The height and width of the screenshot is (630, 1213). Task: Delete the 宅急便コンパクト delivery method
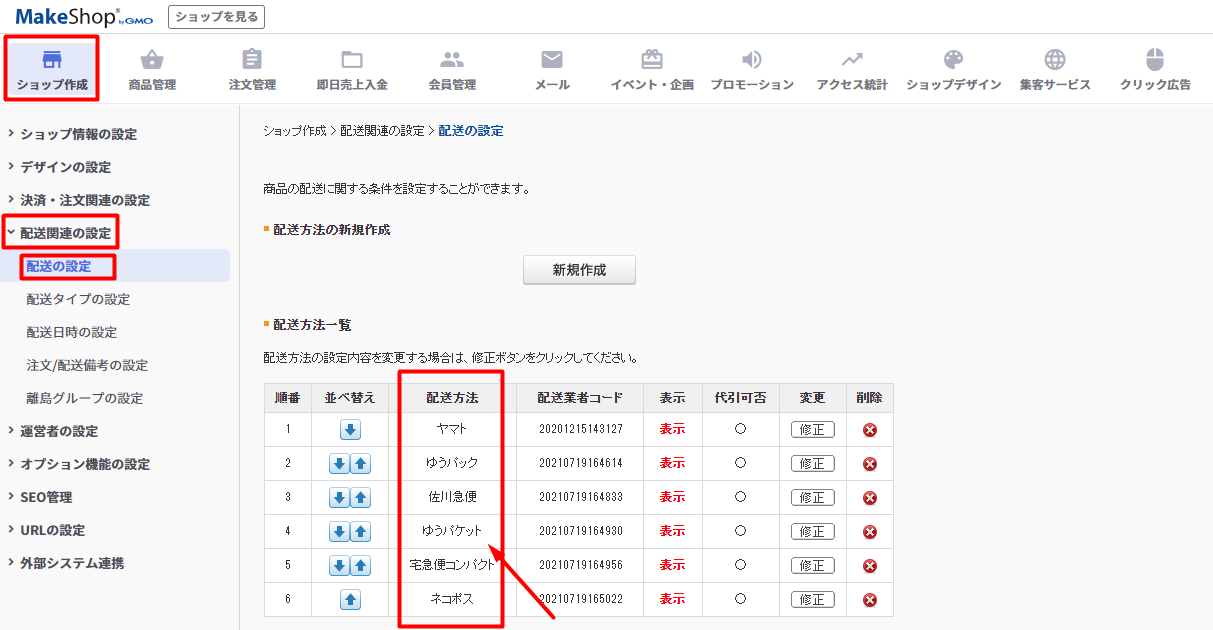click(x=870, y=565)
